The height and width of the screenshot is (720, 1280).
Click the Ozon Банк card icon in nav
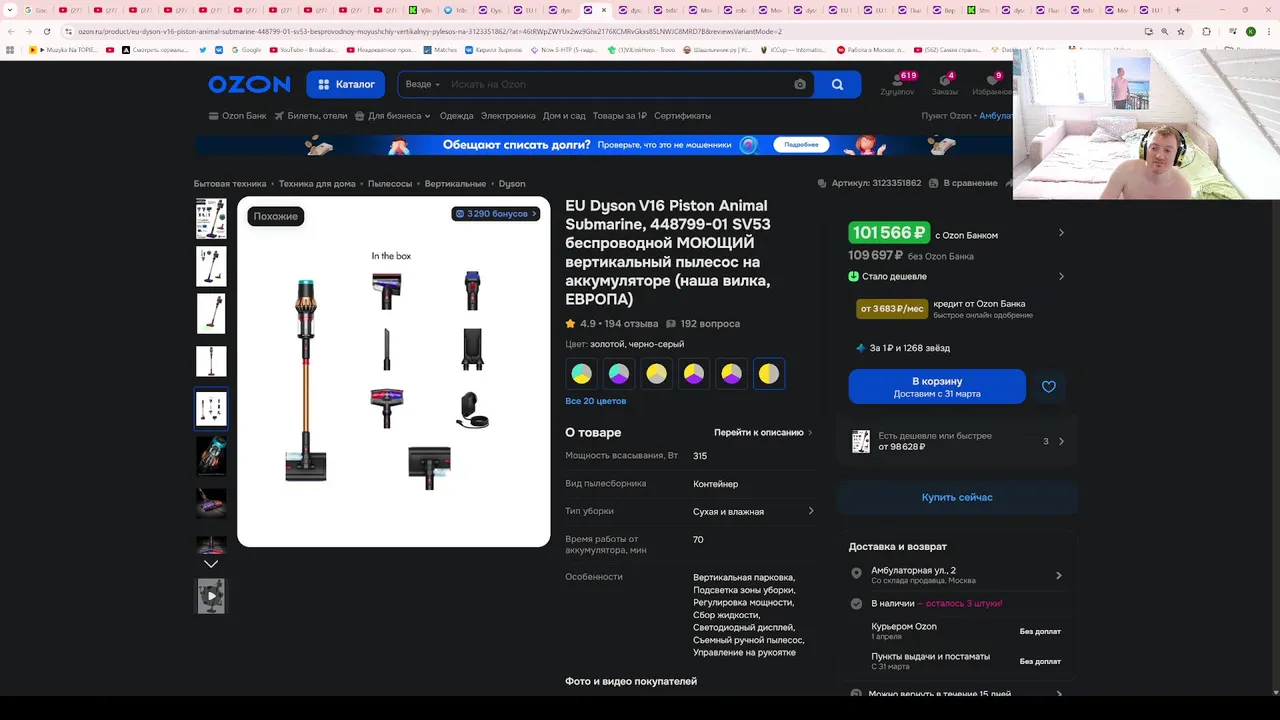click(213, 116)
